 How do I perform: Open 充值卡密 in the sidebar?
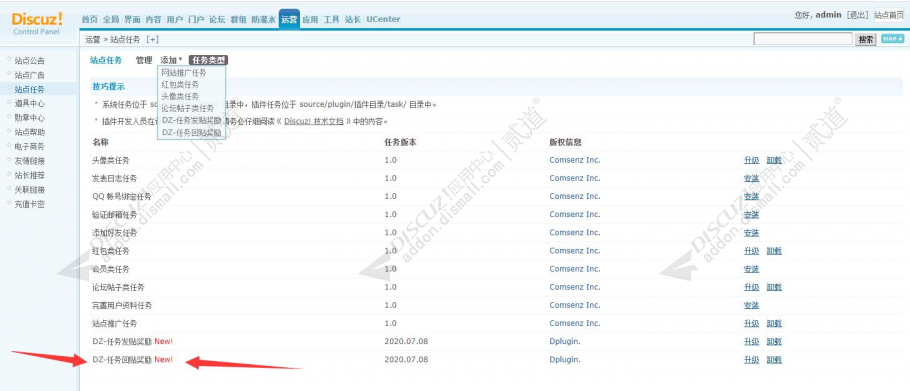pyautogui.click(x=30, y=204)
